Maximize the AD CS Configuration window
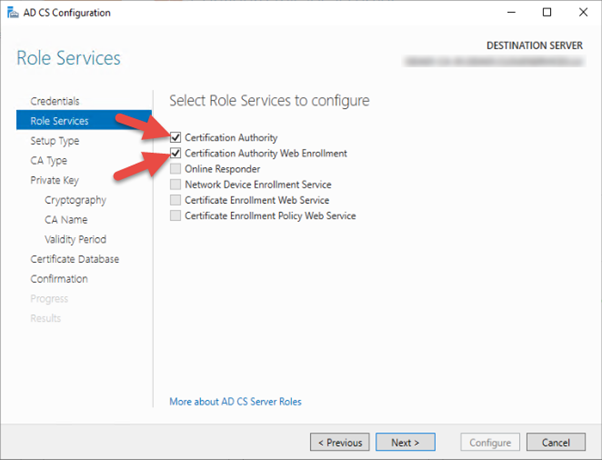 (547, 12)
